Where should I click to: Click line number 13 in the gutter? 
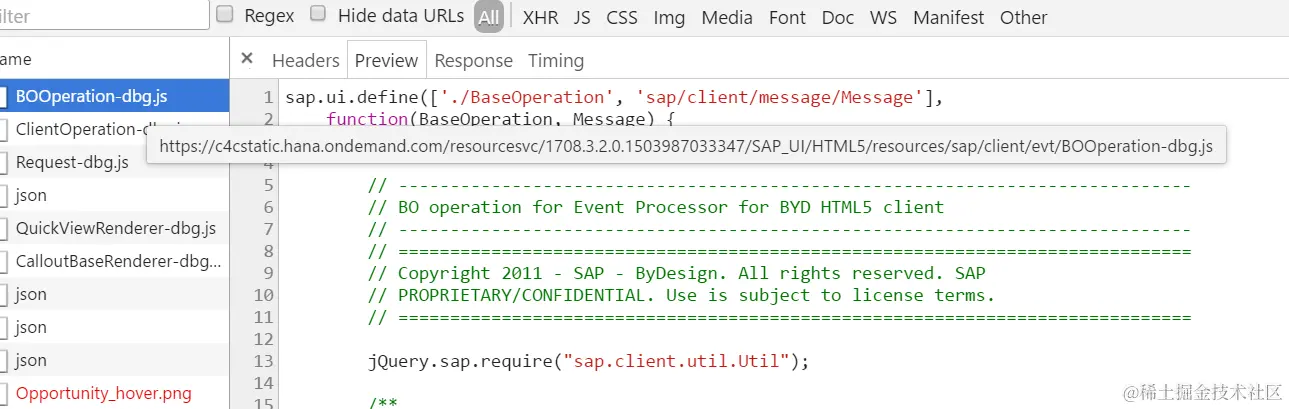pyautogui.click(x=263, y=361)
